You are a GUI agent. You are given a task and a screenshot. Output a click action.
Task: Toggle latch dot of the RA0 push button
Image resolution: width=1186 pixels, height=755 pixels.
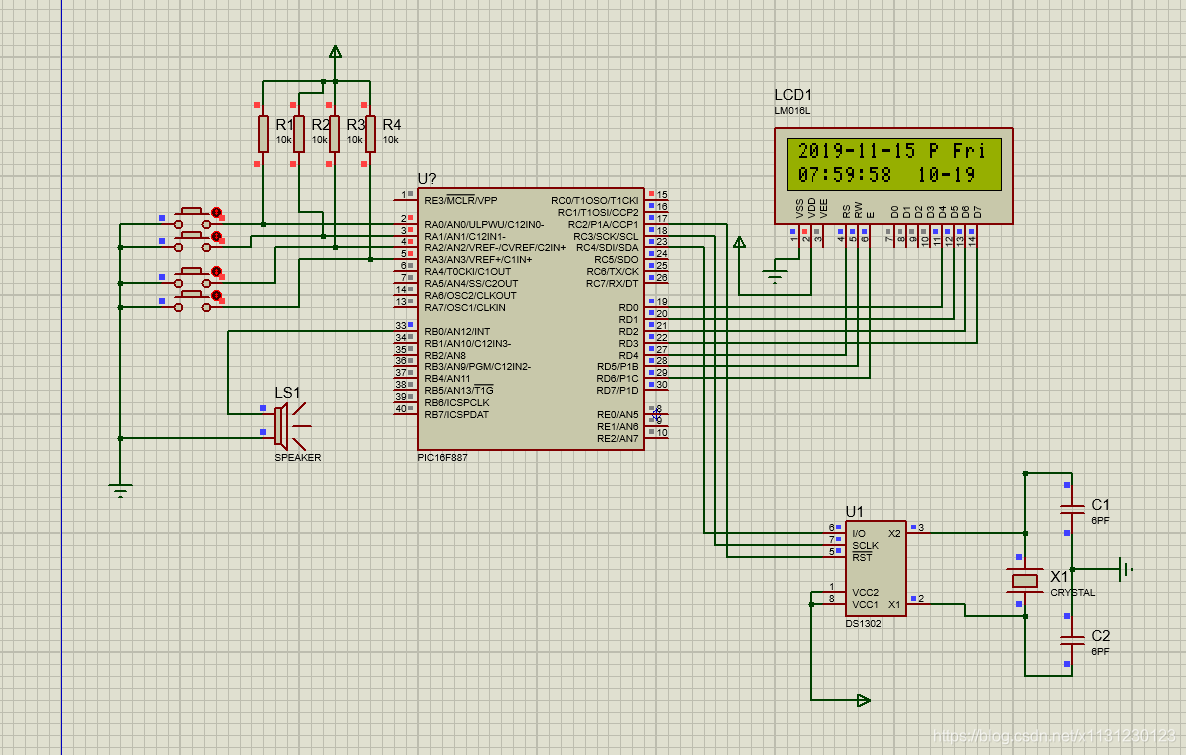(216, 213)
